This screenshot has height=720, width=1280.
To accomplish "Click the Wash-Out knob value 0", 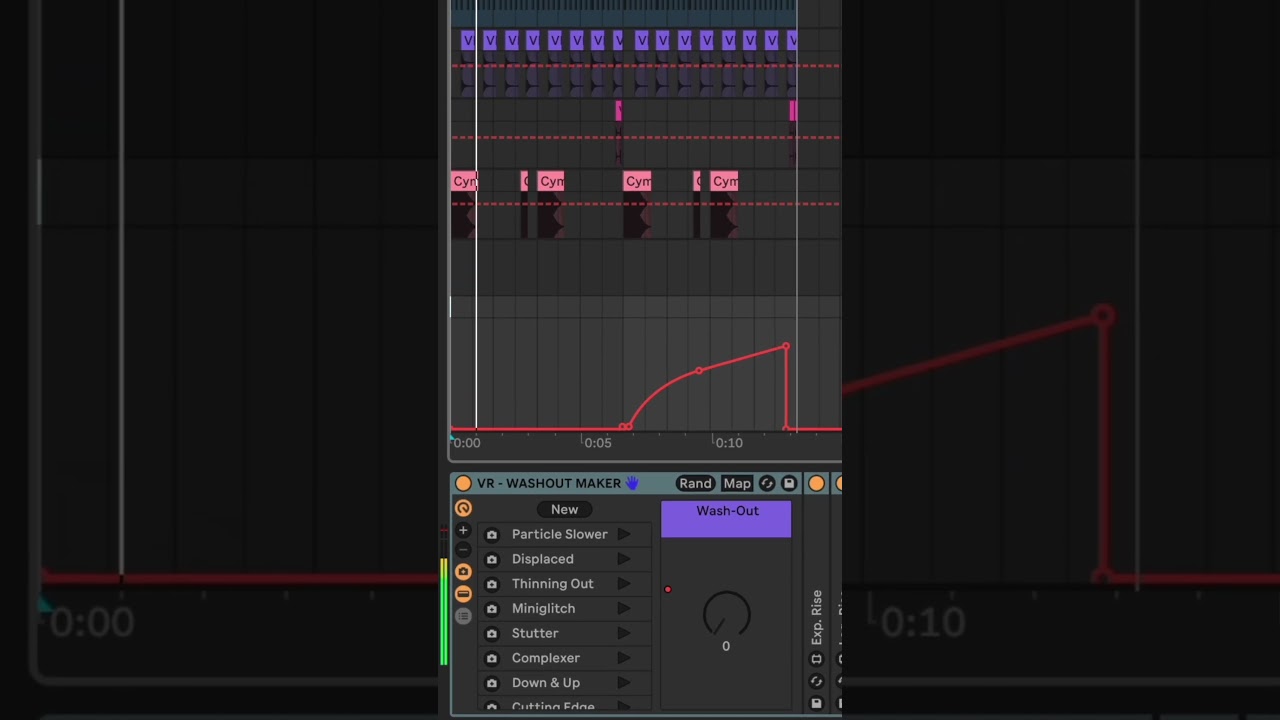I will pos(726,647).
